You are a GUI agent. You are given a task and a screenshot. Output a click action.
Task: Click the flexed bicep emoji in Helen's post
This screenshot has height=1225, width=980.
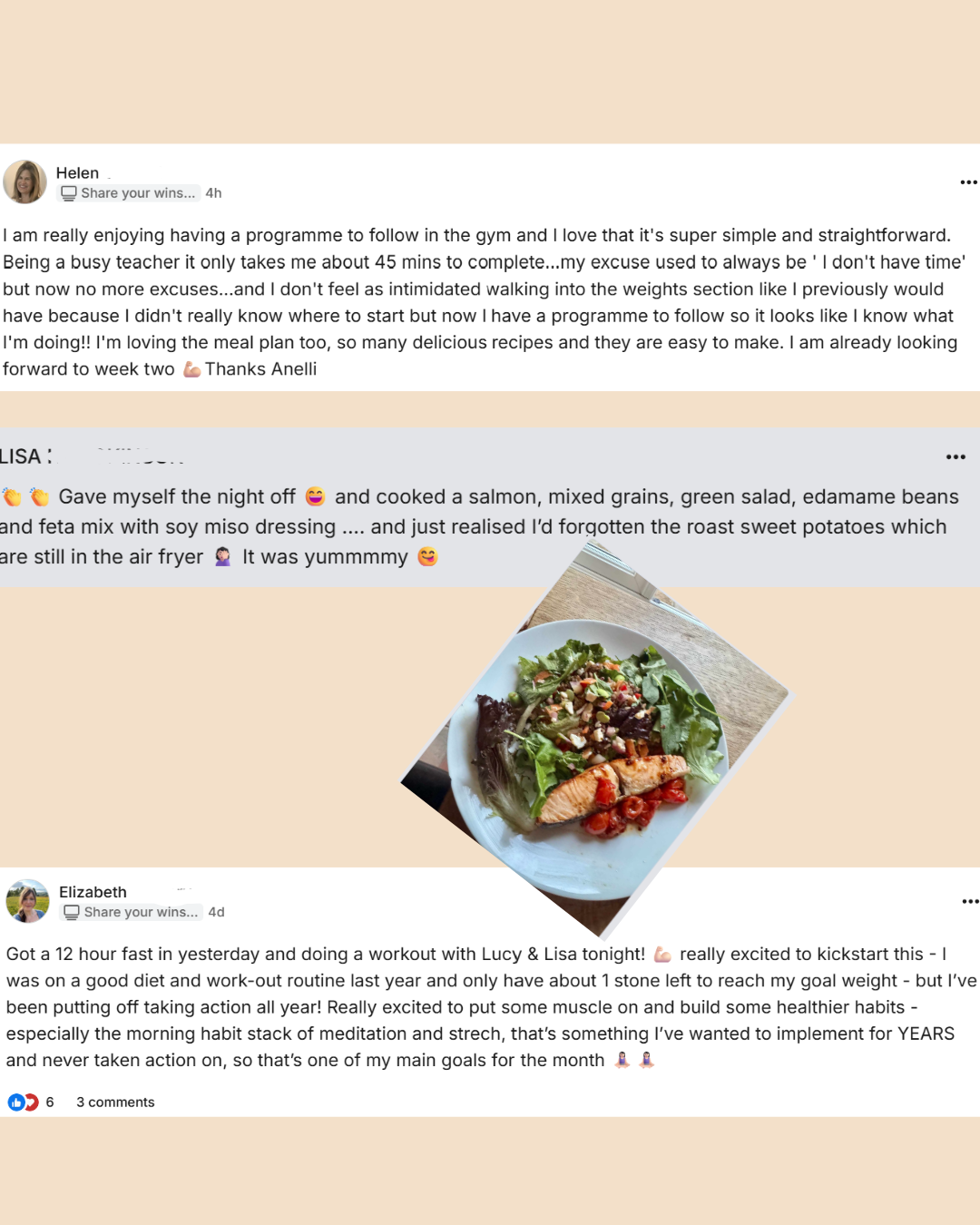click(x=191, y=369)
